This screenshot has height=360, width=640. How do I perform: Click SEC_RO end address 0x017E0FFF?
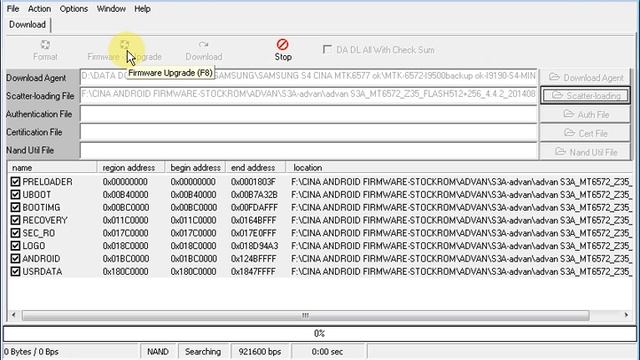(x=253, y=233)
